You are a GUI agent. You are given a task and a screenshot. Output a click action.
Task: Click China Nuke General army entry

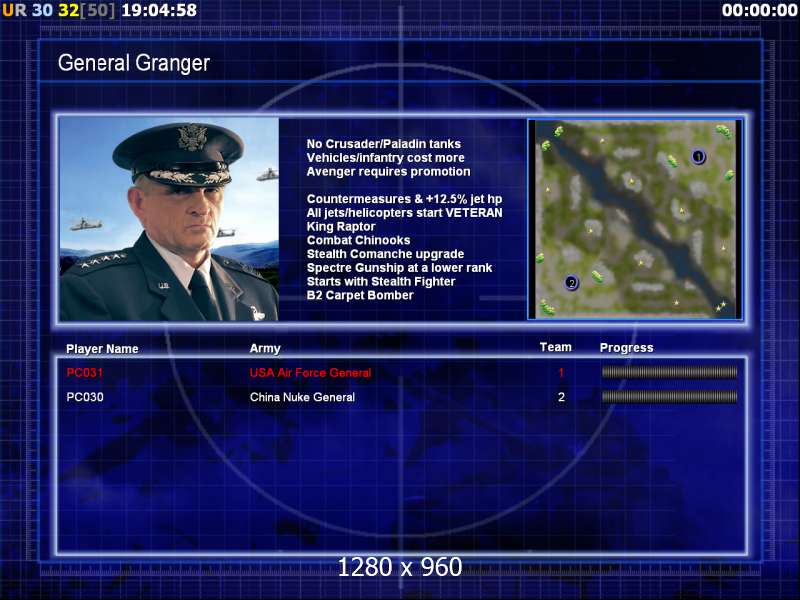click(302, 397)
